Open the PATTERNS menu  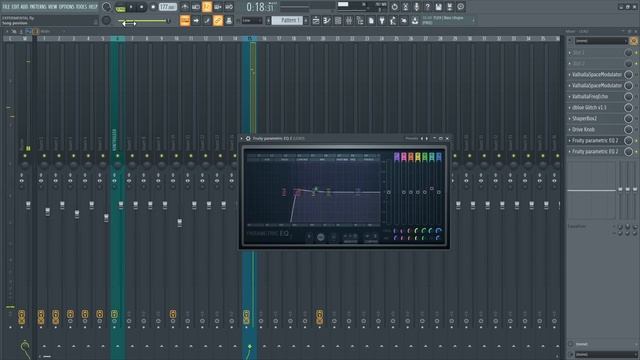(38, 7)
